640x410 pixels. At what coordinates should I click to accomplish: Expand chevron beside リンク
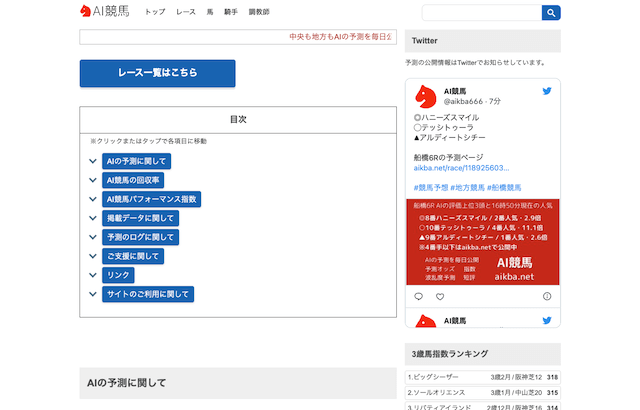click(93, 275)
